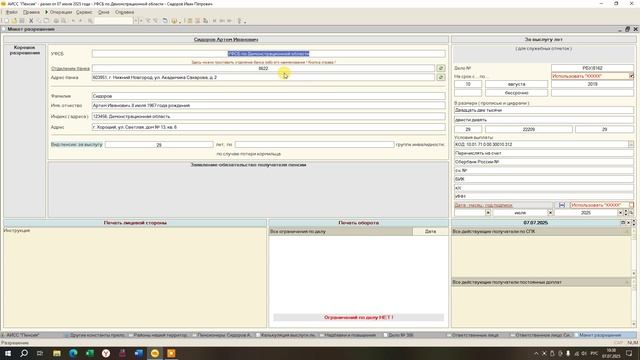640x360 pixels.
Task: Click the Save toolbar icon
Action: (22, 21)
